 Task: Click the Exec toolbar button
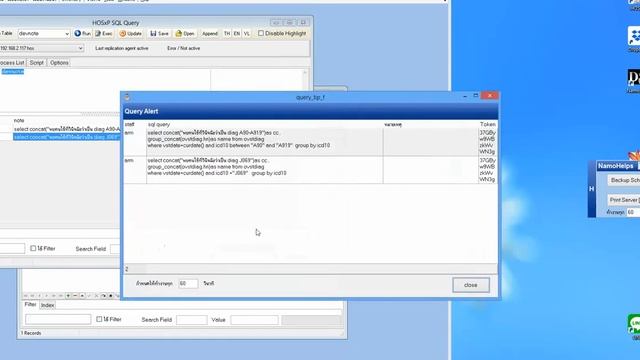[104, 33]
